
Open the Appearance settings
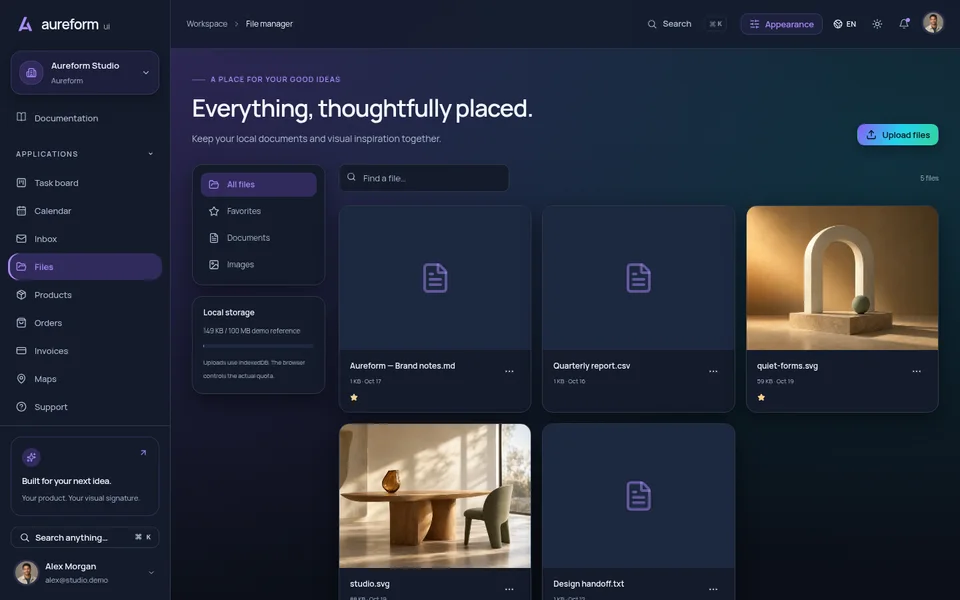tap(781, 24)
